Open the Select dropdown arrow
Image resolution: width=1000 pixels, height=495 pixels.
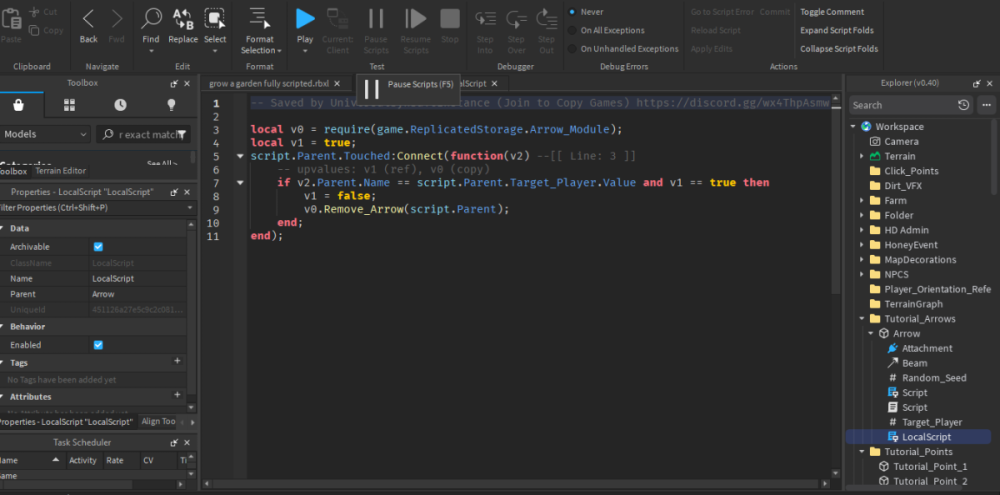(215, 51)
